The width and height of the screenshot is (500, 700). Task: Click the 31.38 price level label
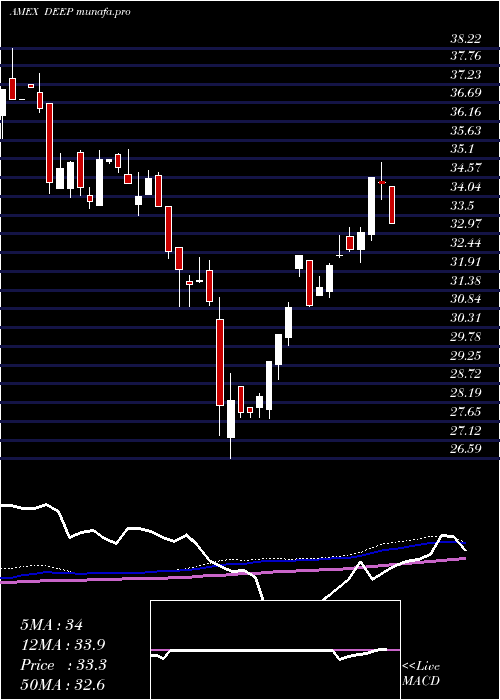[x=466, y=281]
